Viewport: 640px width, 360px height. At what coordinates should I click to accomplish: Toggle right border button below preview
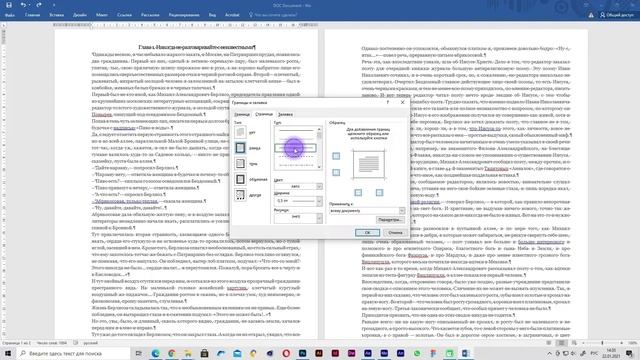coord(379,192)
